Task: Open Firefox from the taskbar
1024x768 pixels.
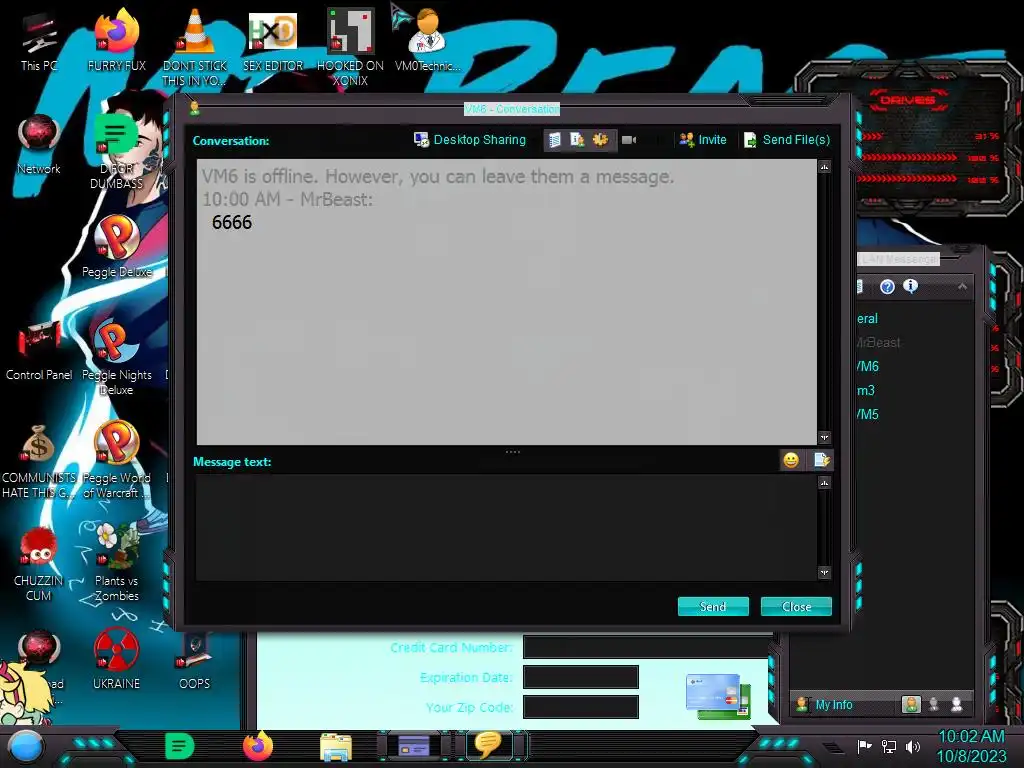Action: (x=258, y=746)
